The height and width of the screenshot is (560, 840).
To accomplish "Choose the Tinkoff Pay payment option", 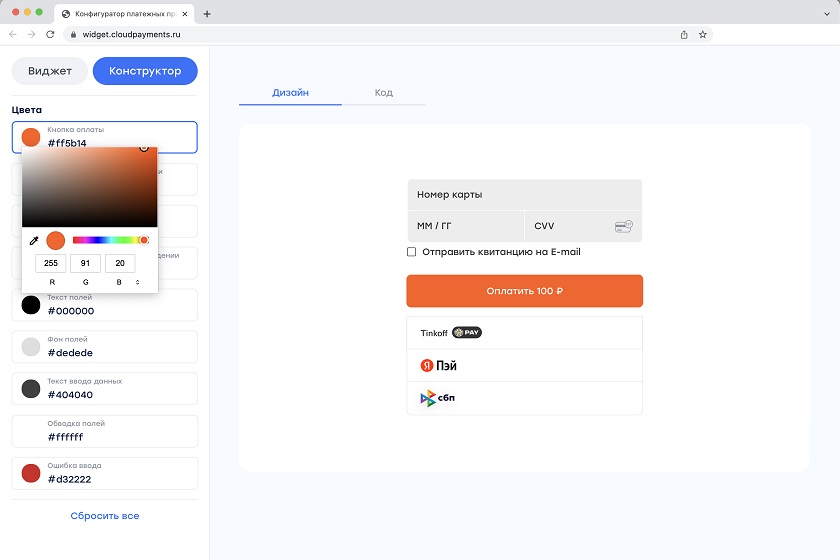I will click(x=524, y=333).
